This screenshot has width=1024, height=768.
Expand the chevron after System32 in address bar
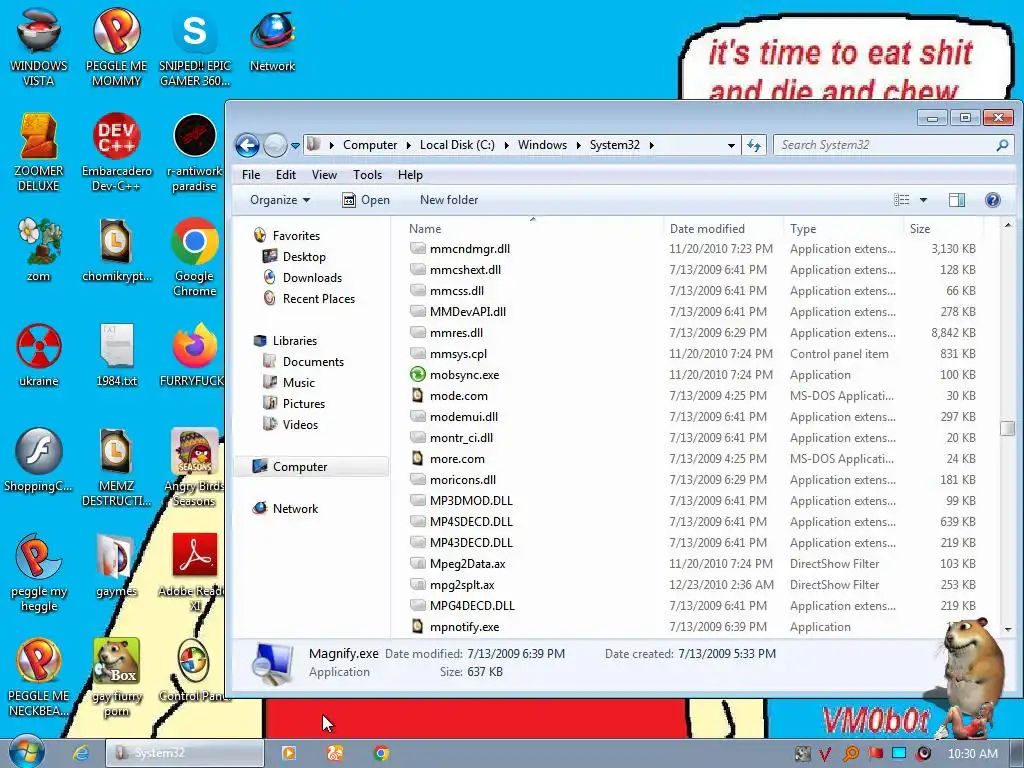[652, 145]
